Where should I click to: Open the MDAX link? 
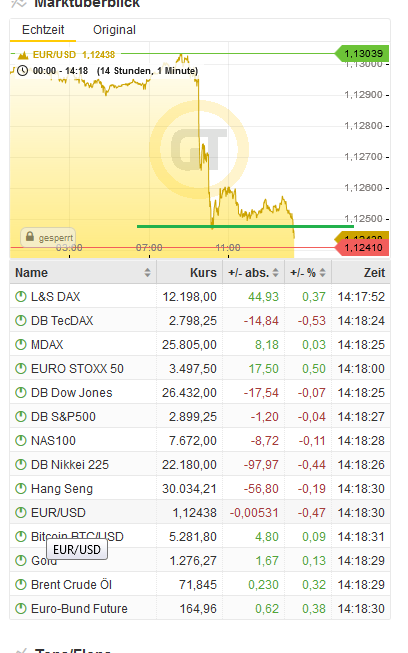tap(47, 345)
